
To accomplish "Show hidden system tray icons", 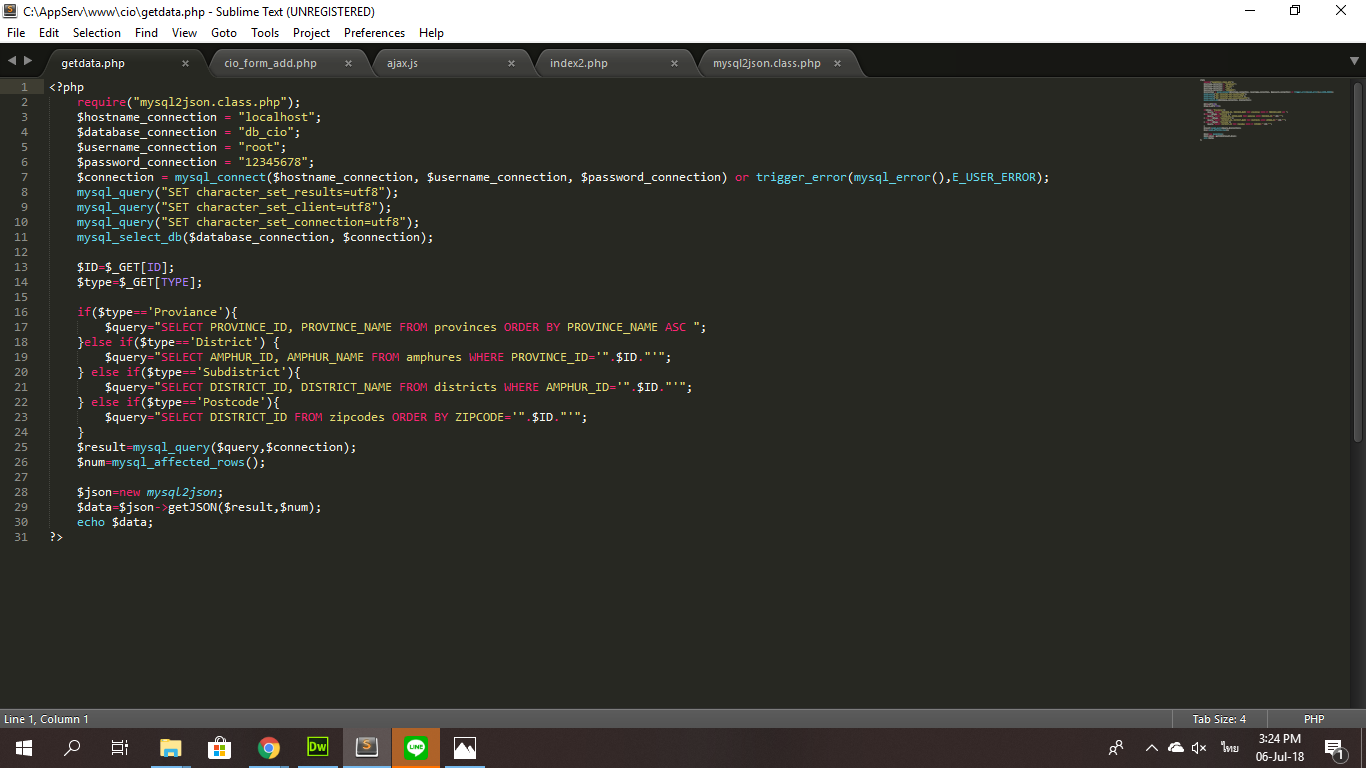I will pyautogui.click(x=1151, y=748).
